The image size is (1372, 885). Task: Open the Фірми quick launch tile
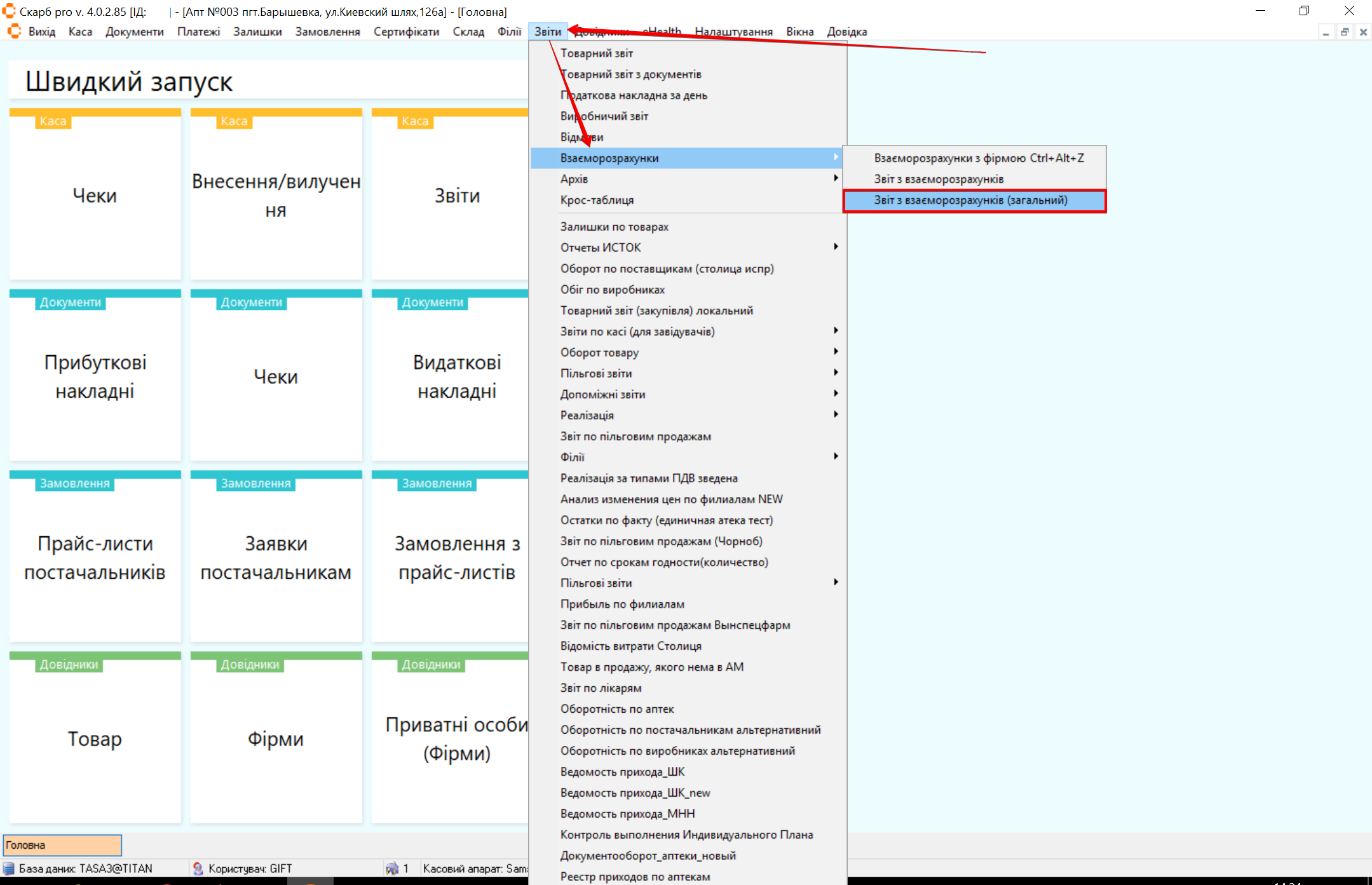(276, 739)
